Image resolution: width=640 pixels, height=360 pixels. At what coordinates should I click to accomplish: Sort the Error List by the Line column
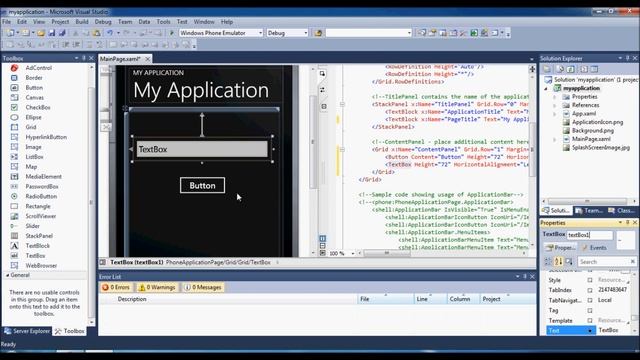pyautogui.click(x=431, y=299)
